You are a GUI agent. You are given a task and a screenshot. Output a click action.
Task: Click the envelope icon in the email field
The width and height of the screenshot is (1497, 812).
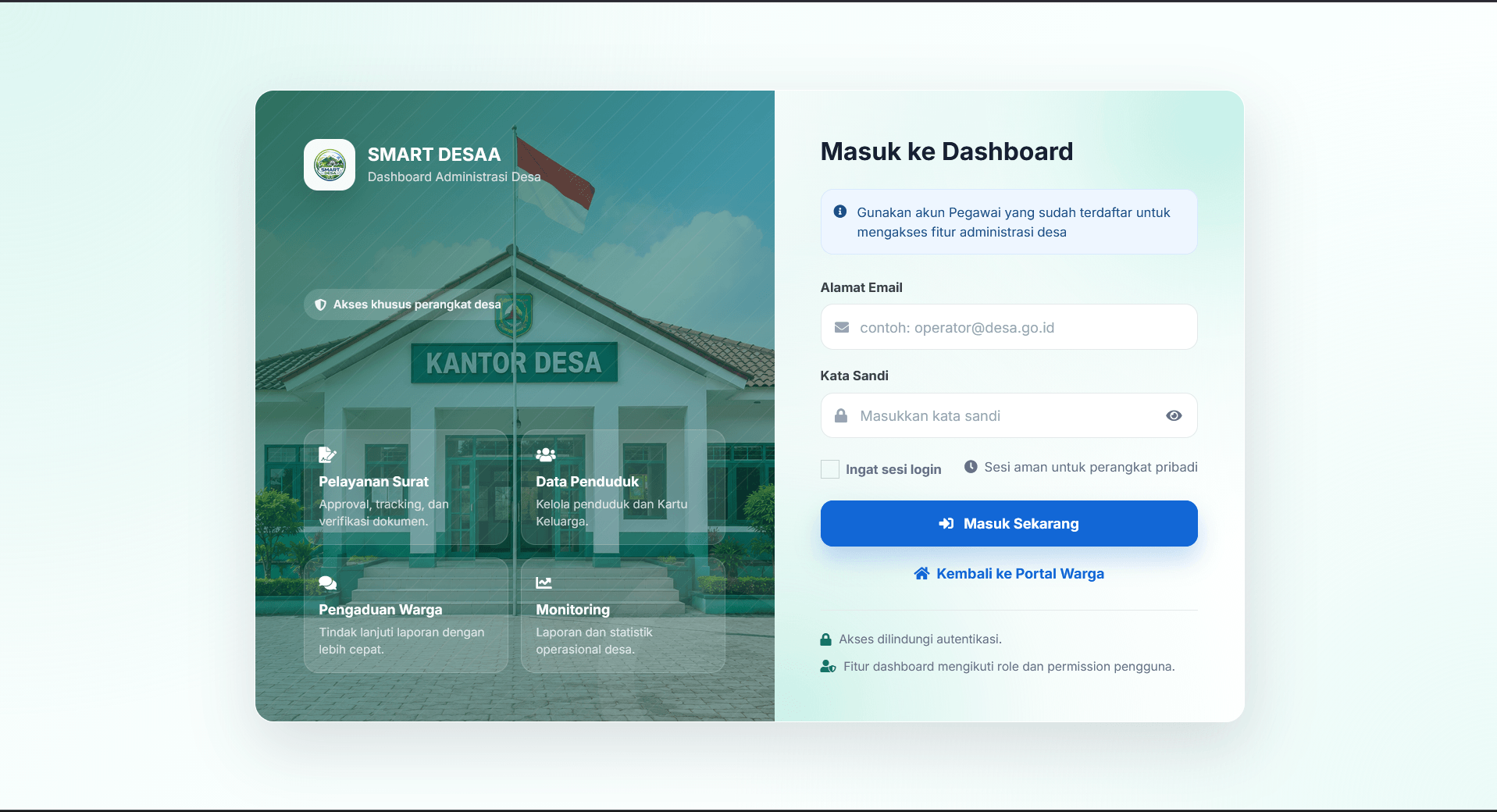click(x=842, y=327)
